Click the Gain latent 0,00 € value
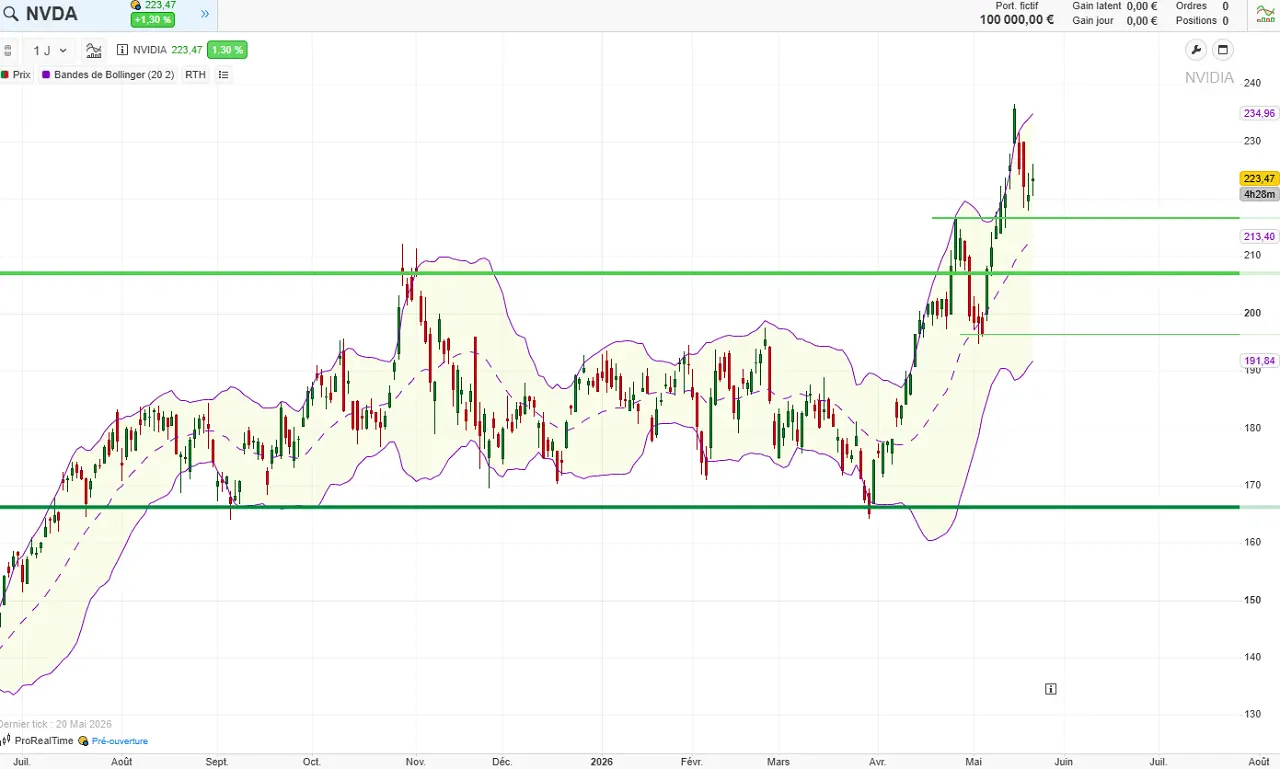 click(x=1141, y=6)
